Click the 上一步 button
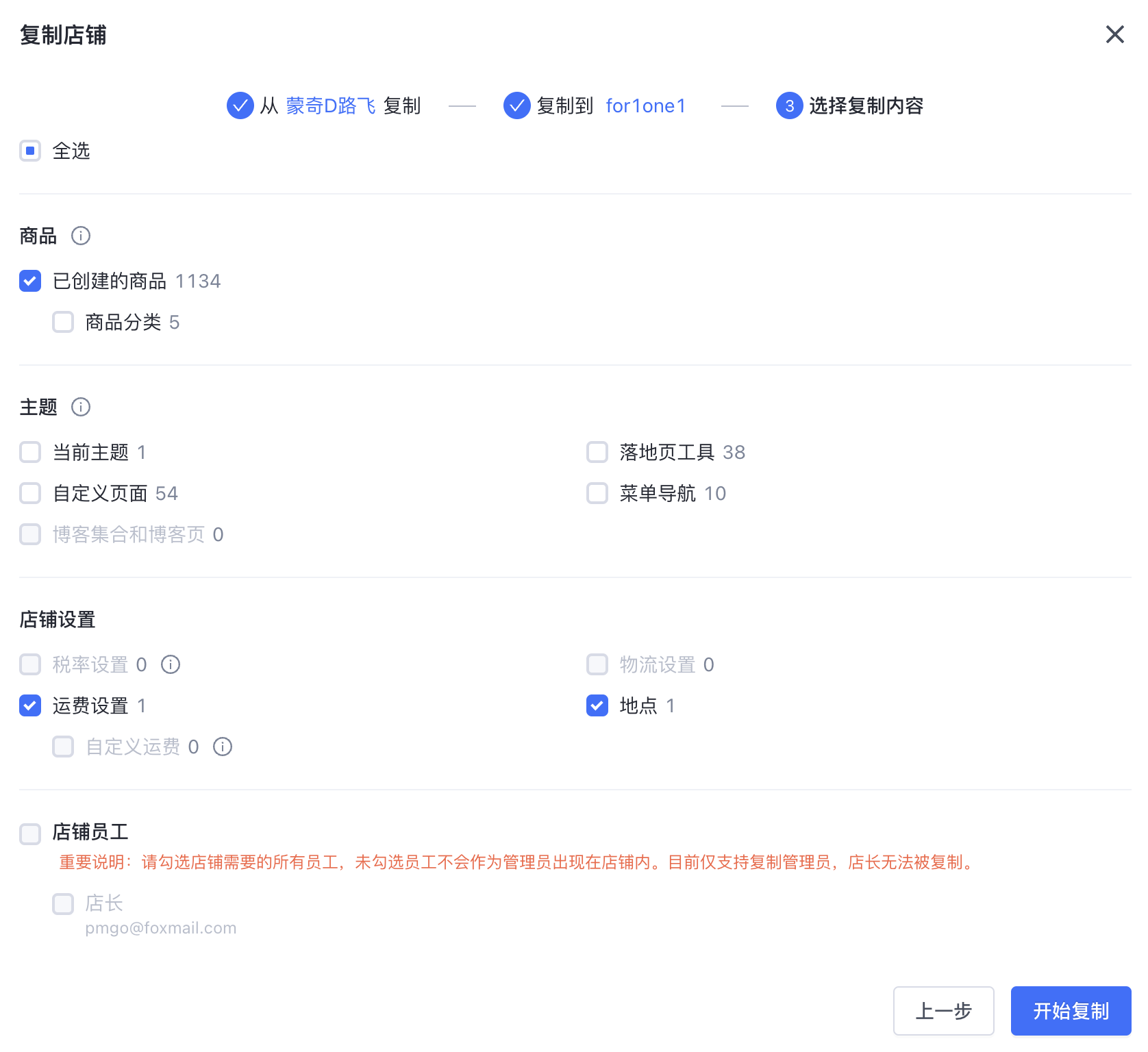The image size is (1148, 1052). point(944,1011)
